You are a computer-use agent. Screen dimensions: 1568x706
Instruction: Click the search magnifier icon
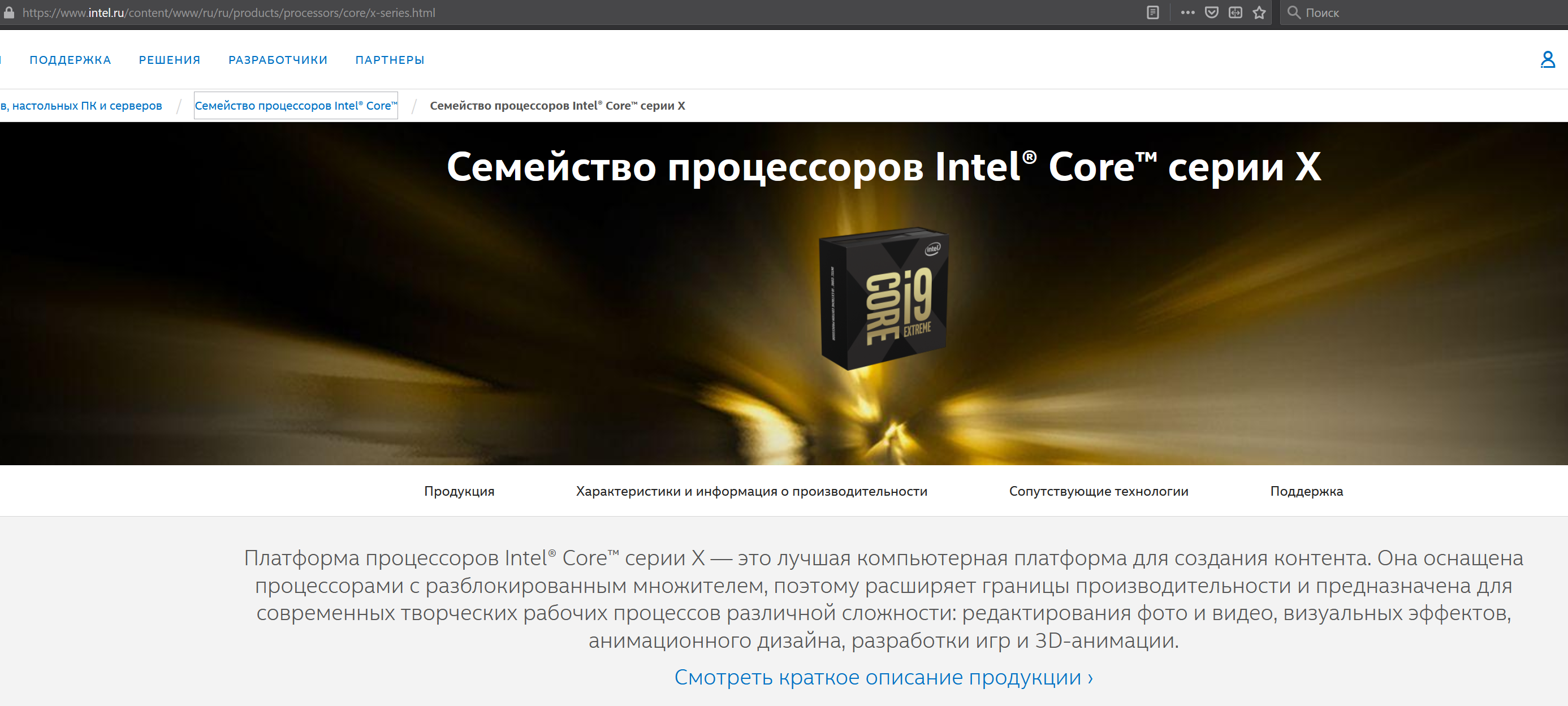coord(1294,12)
